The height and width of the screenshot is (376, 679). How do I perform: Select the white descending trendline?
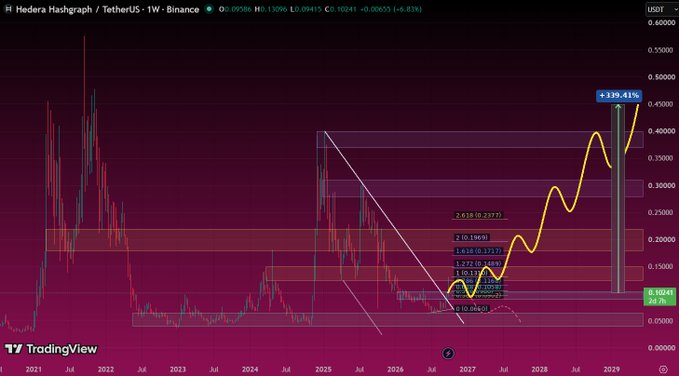(394, 227)
